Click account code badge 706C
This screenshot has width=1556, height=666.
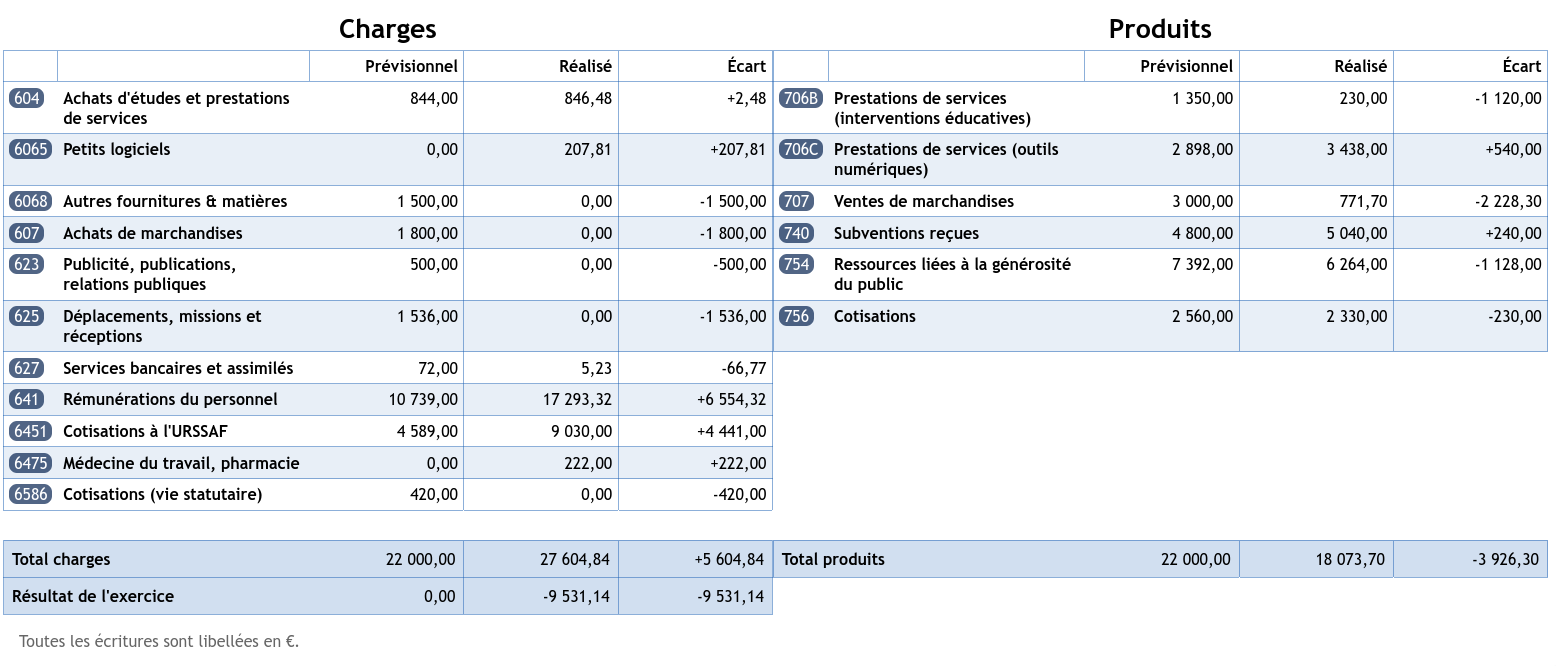[801, 149]
